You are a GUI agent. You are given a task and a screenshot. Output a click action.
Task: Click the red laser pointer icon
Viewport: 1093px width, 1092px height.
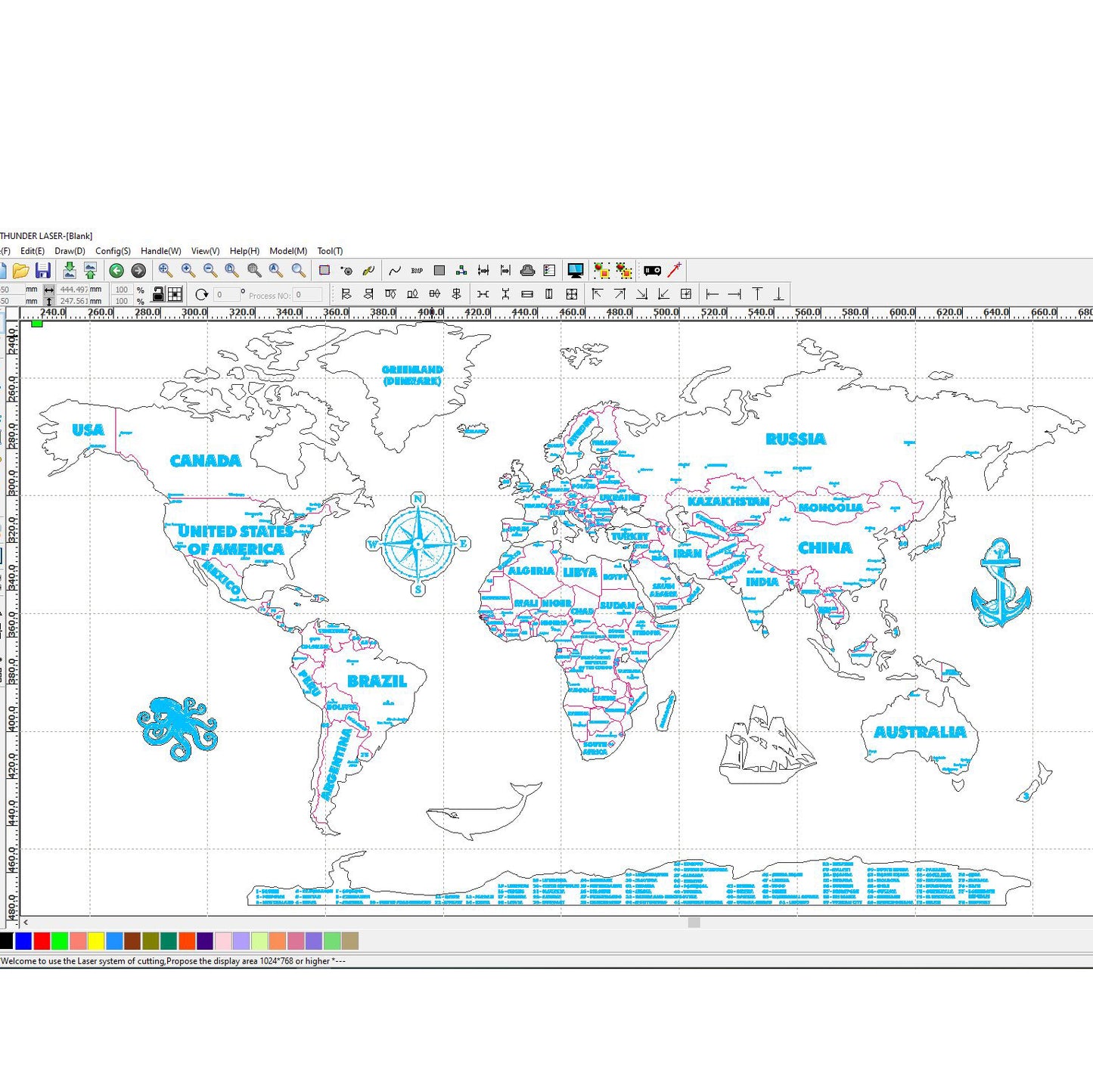[674, 270]
